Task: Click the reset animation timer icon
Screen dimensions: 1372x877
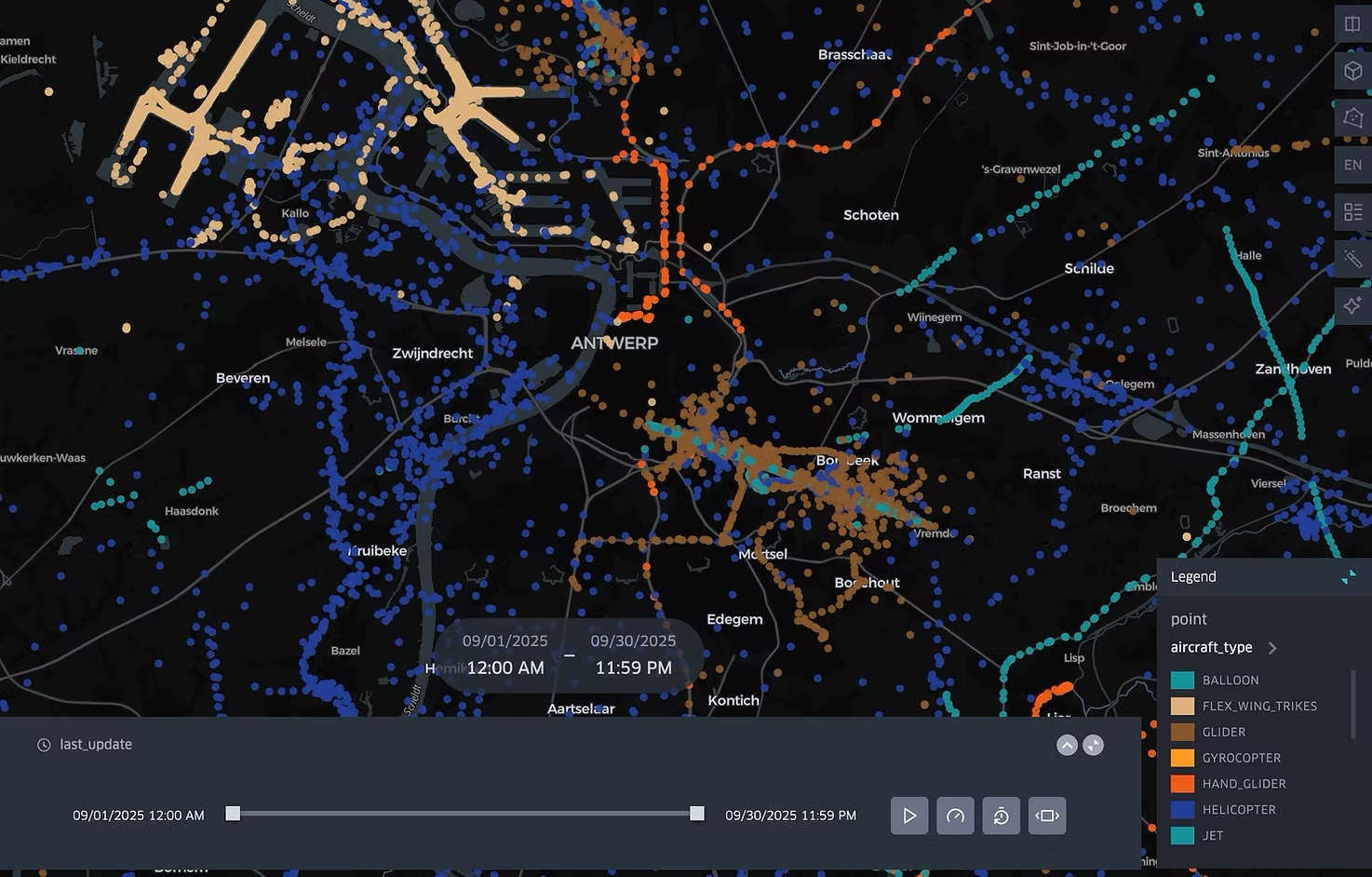Action: (x=1001, y=816)
